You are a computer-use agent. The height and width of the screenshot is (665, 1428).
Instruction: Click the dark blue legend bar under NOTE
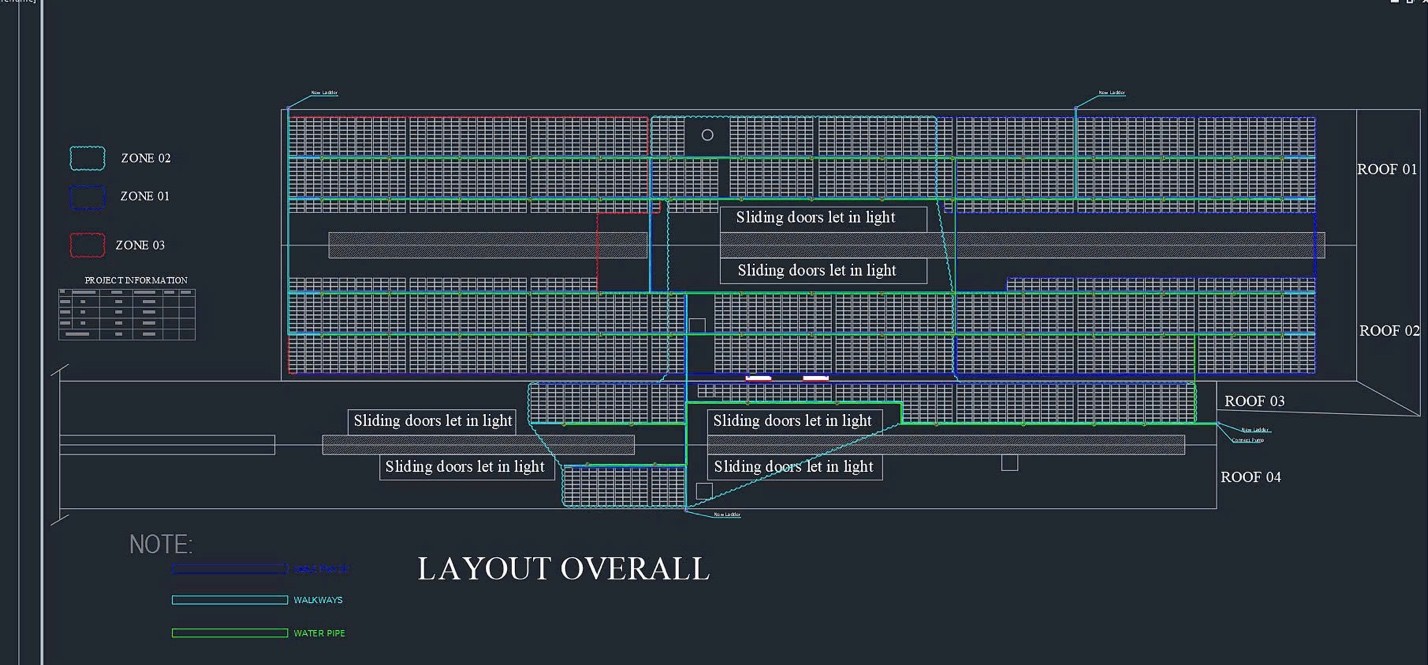click(229, 569)
